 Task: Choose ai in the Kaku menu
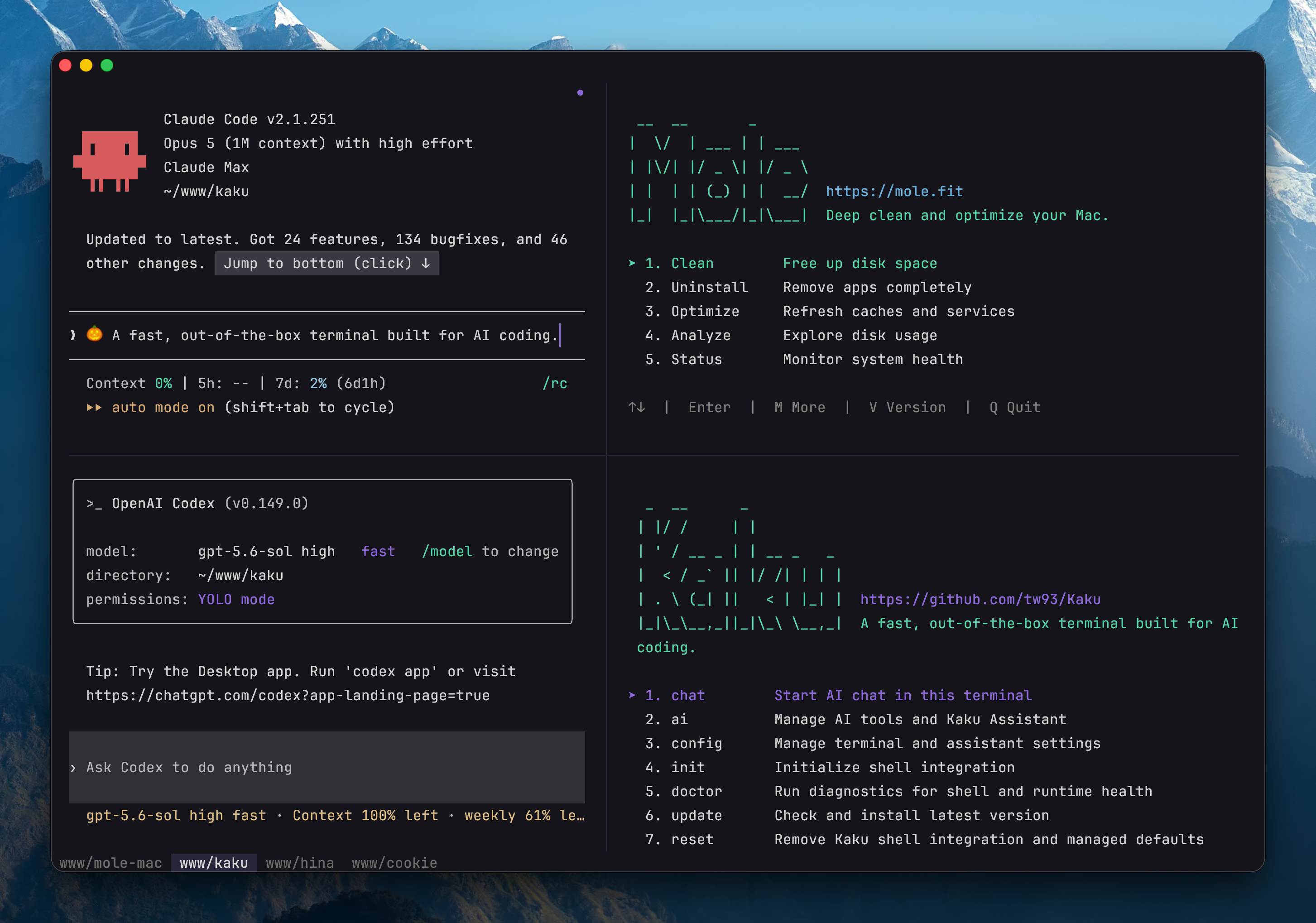point(856,720)
